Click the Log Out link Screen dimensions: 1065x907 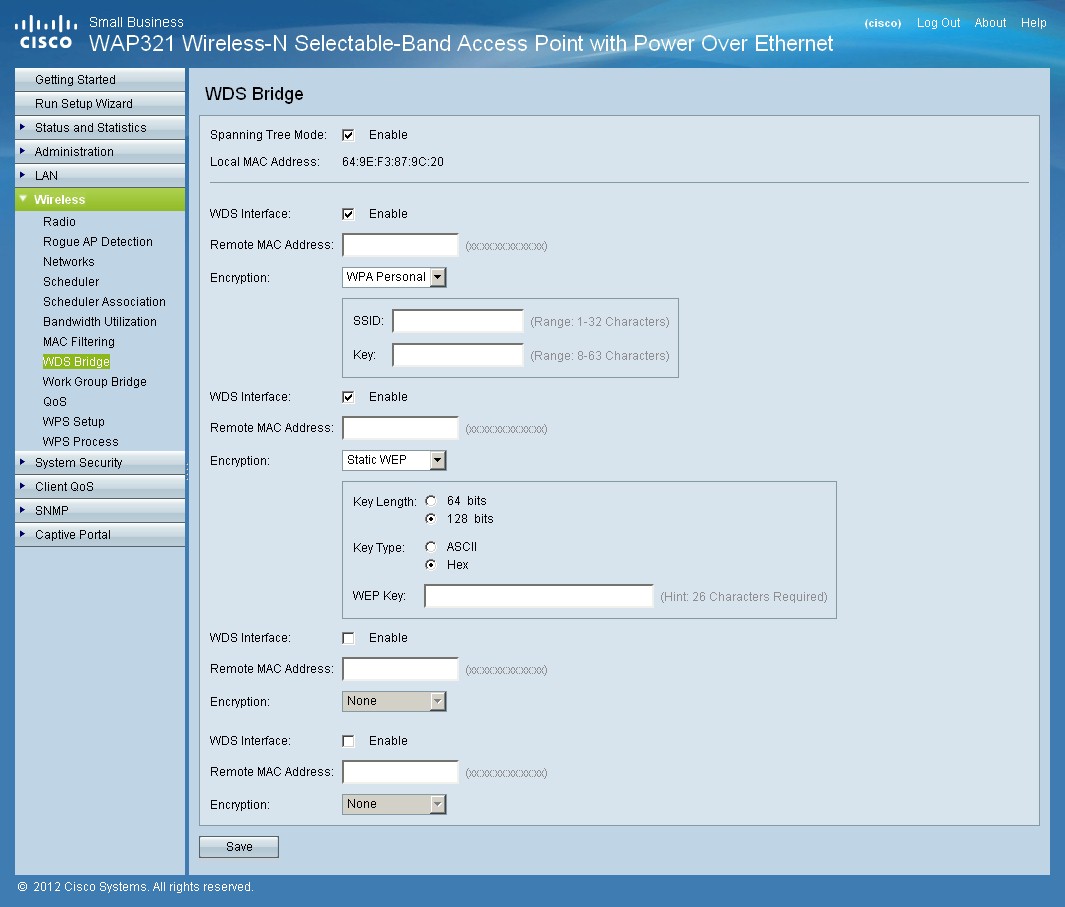pyautogui.click(x=938, y=23)
